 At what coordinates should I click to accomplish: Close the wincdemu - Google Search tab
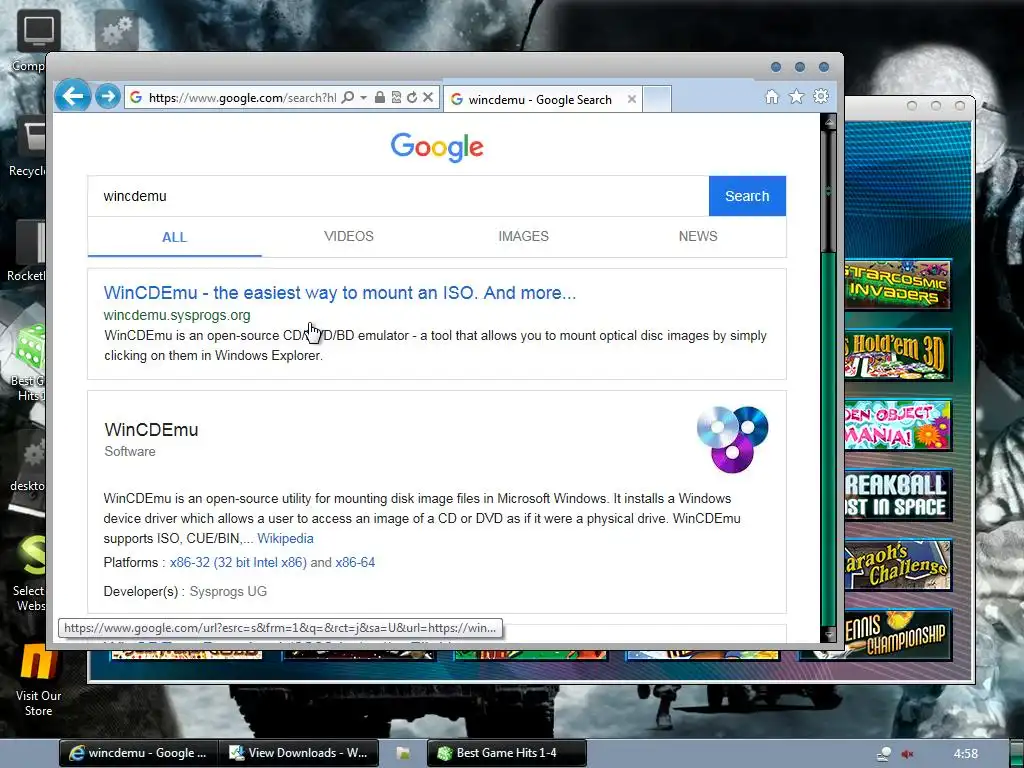point(632,99)
